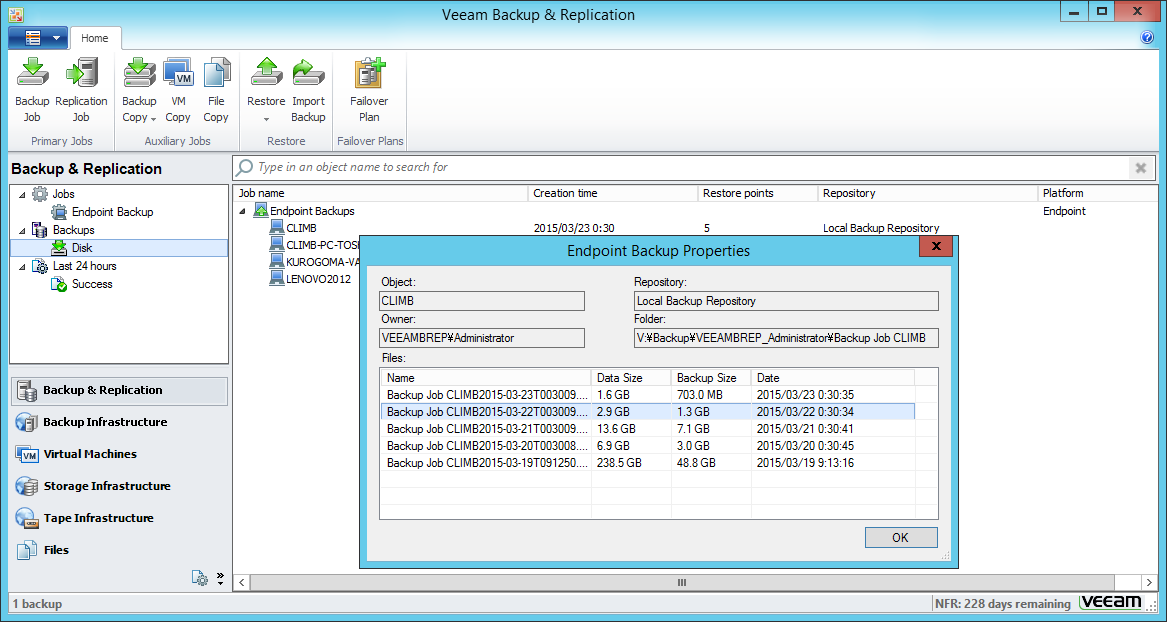Start a VM Copy job
Image resolution: width=1167 pixels, height=622 pixels.
coord(178,91)
